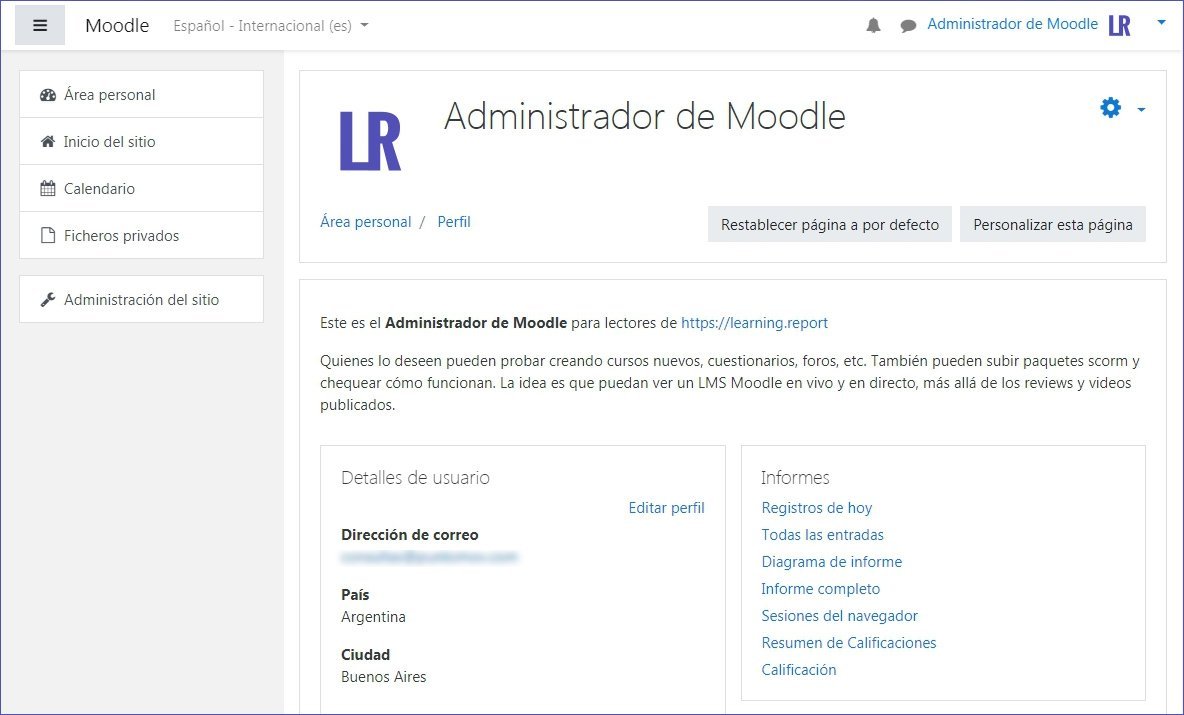Click the Argentina country value

[x=373, y=617]
